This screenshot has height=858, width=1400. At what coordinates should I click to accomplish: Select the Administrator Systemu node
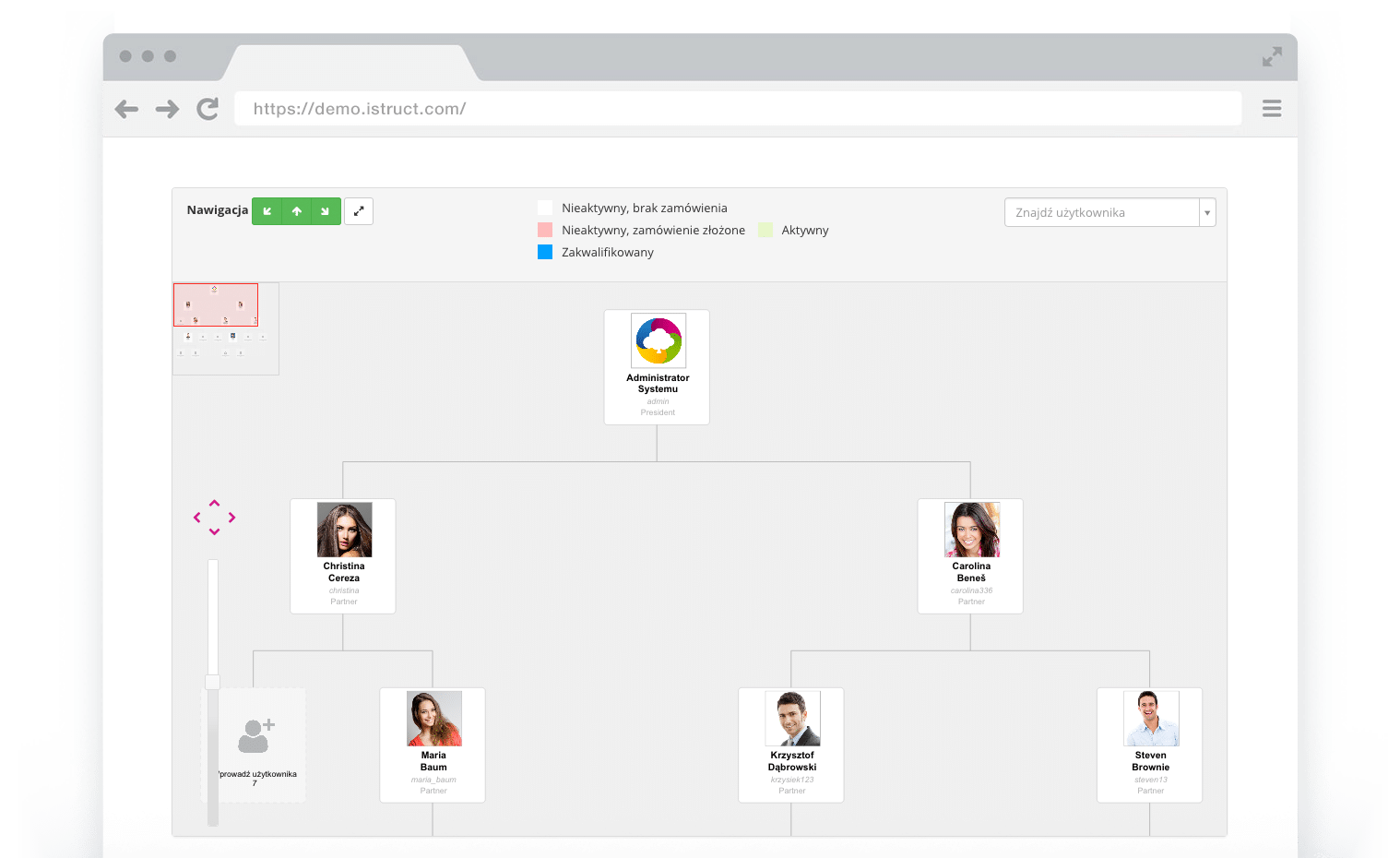point(657,367)
